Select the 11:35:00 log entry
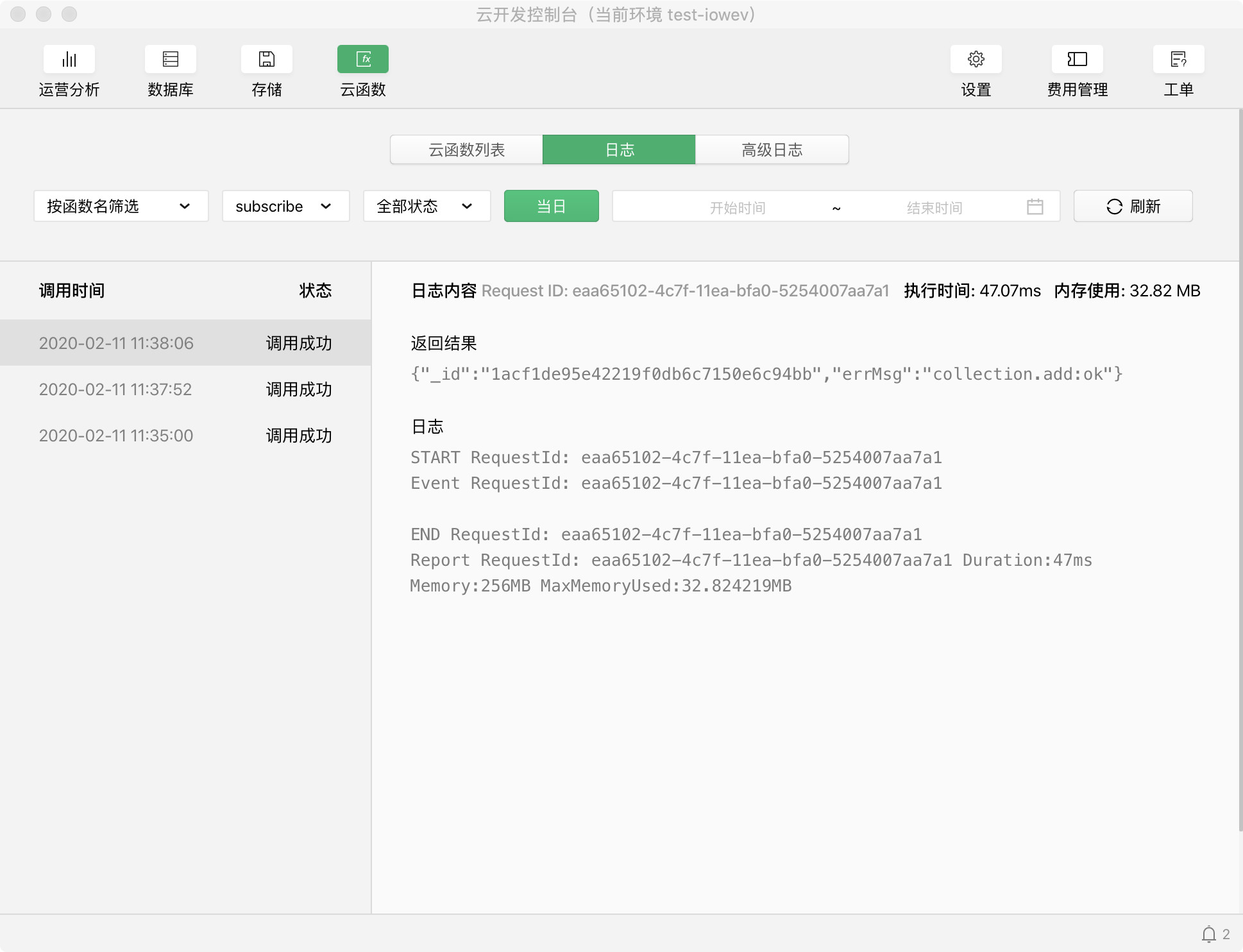This screenshot has height=952, width=1243. coord(185,436)
